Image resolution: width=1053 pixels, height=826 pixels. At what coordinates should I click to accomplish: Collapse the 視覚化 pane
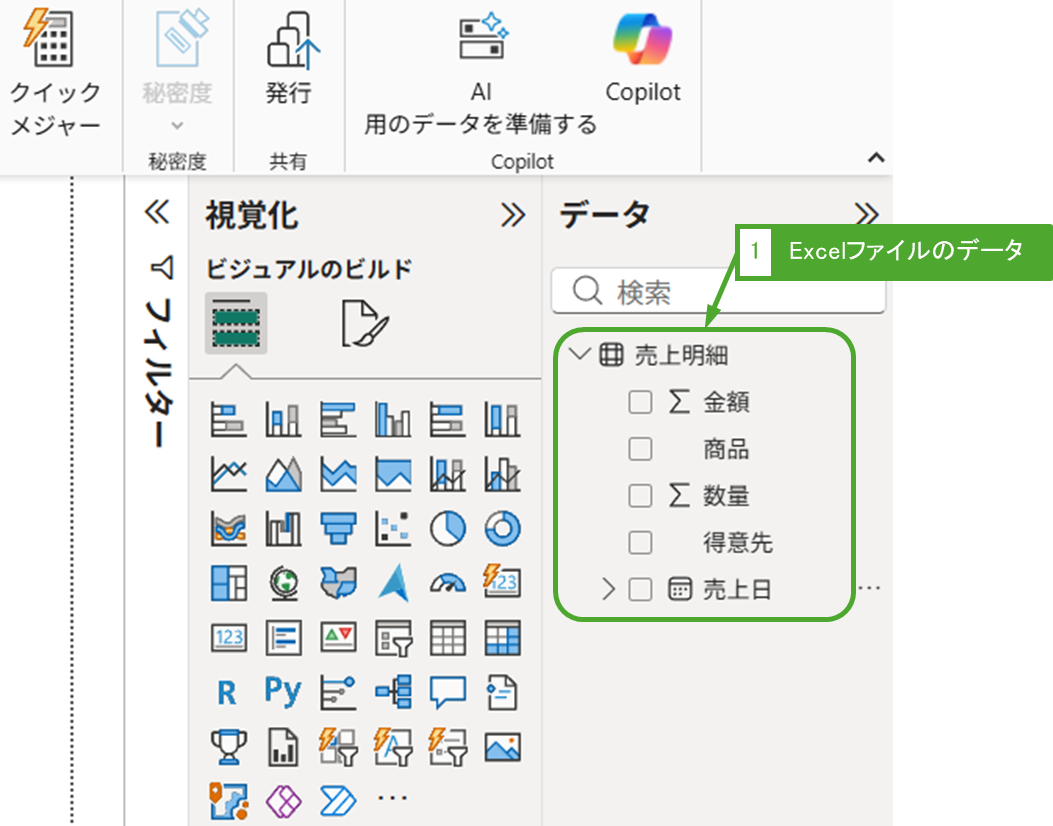(513, 215)
